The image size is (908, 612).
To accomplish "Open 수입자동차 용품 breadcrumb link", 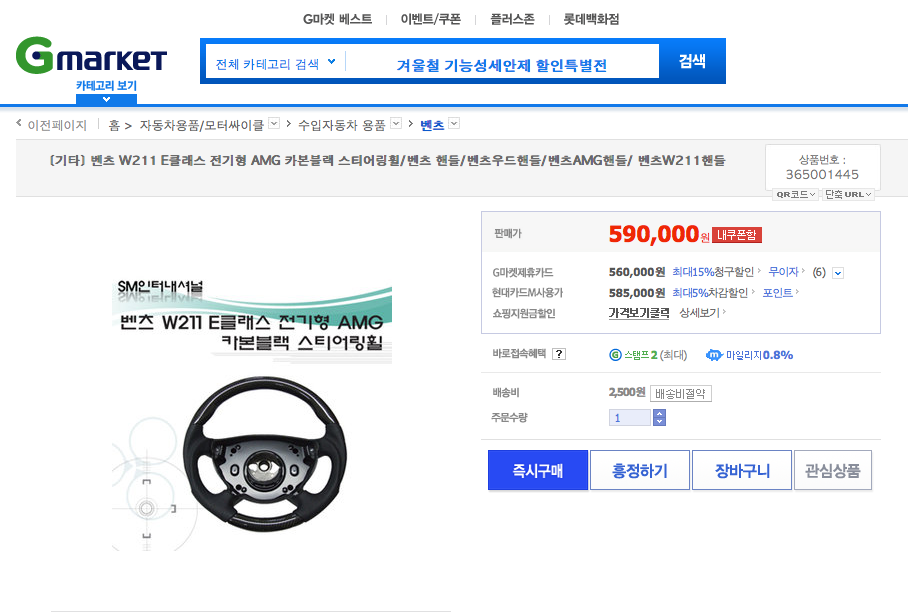I will tap(341, 125).
